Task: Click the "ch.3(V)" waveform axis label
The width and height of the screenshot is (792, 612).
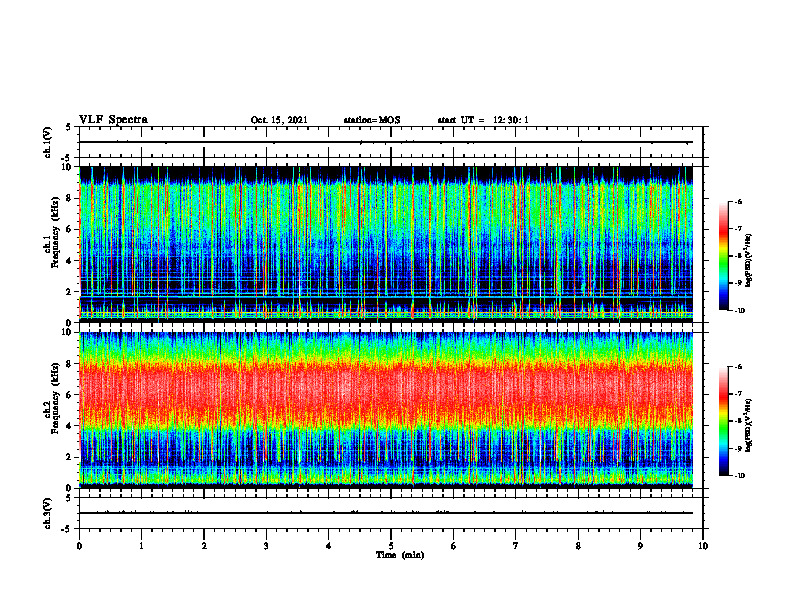Action: click(48, 513)
